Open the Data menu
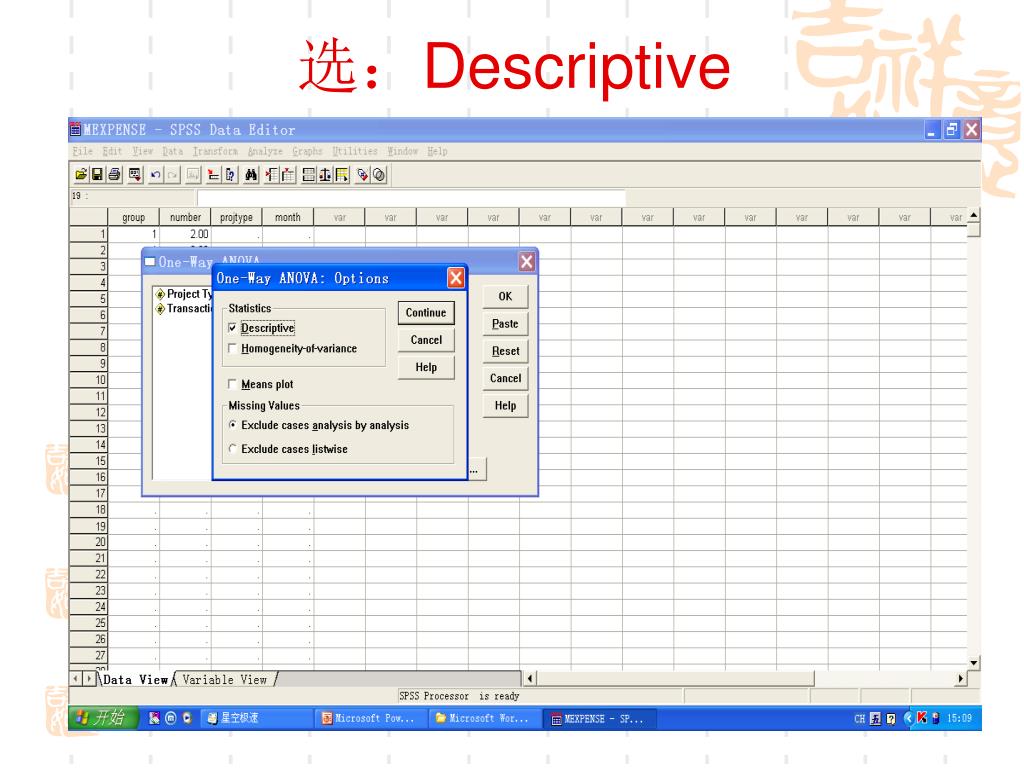Screen dimensions: 1024x768 [x=172, y=152]
